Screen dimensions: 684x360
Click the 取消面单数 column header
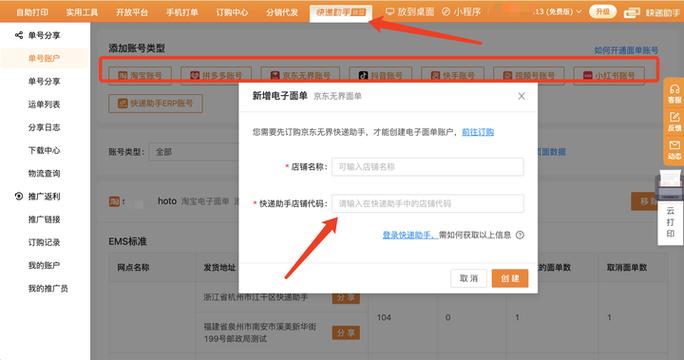click(x=627, y=267)
